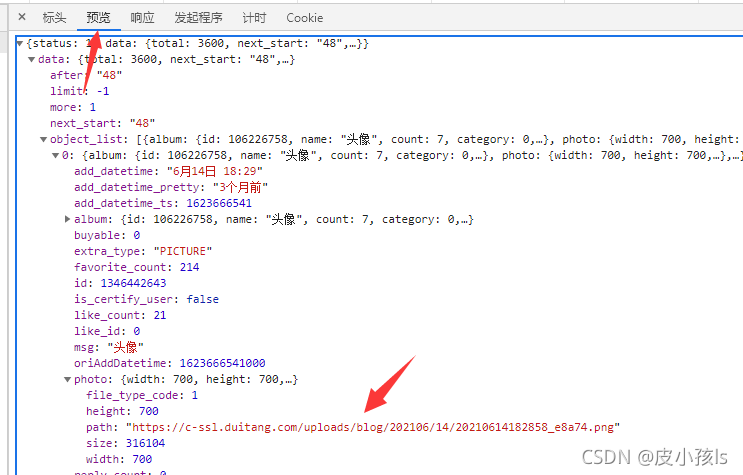Viewport: 743px width, 475px height.
Task: Open the 响应 (Response) tab
Action: [x=143, y=18]
